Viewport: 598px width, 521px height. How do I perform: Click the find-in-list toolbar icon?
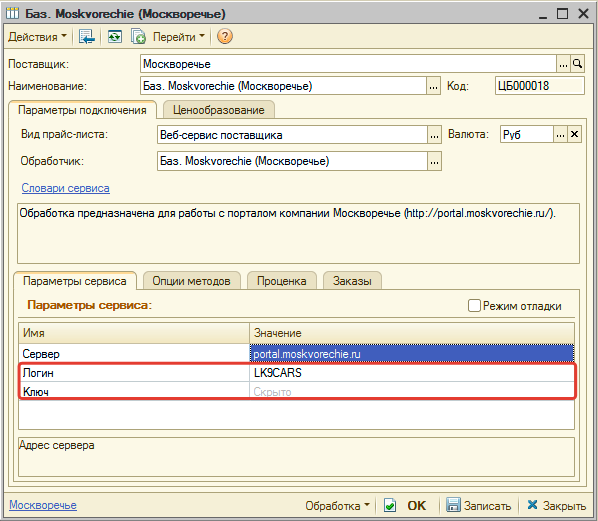click(87, 37)
